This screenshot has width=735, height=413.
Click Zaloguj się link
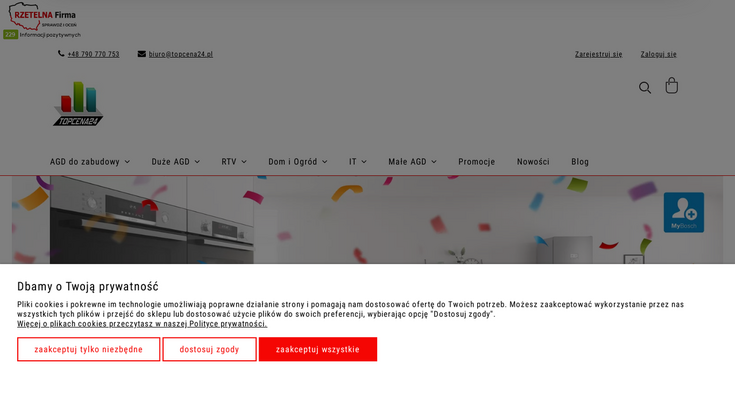(658, 54)
